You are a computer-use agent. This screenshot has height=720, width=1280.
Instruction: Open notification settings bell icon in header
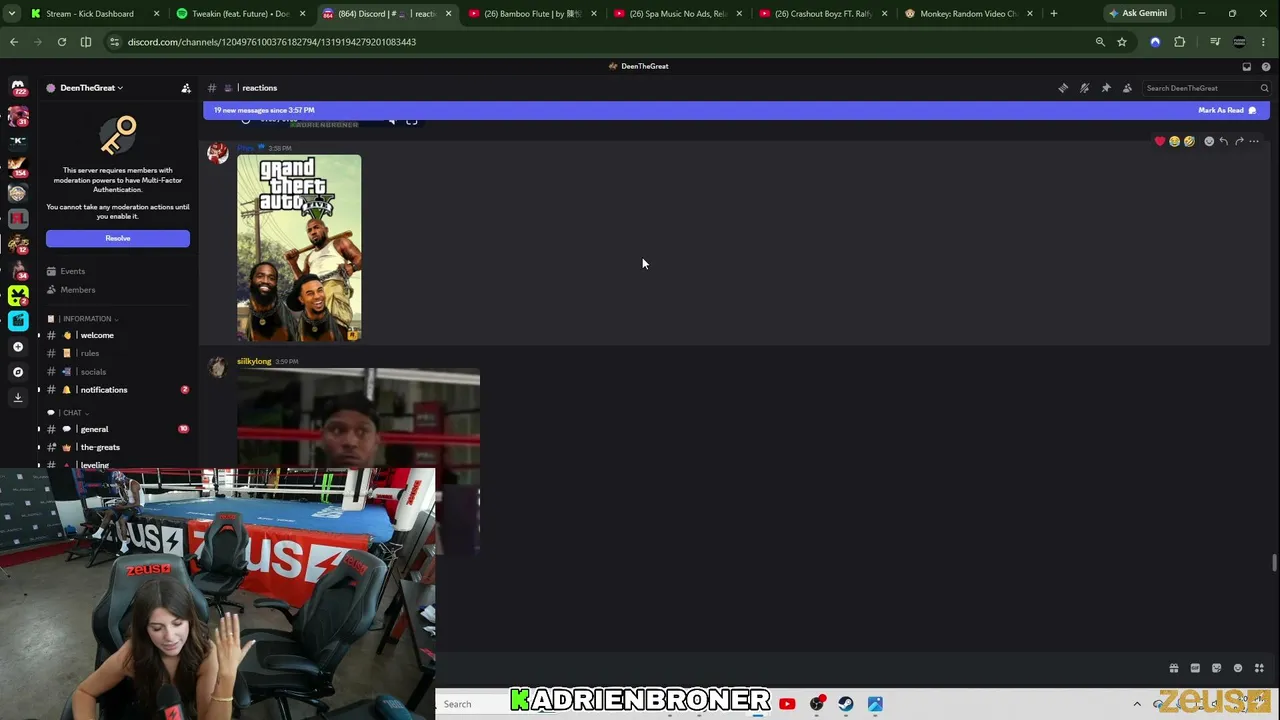[x=1085, y=88]
